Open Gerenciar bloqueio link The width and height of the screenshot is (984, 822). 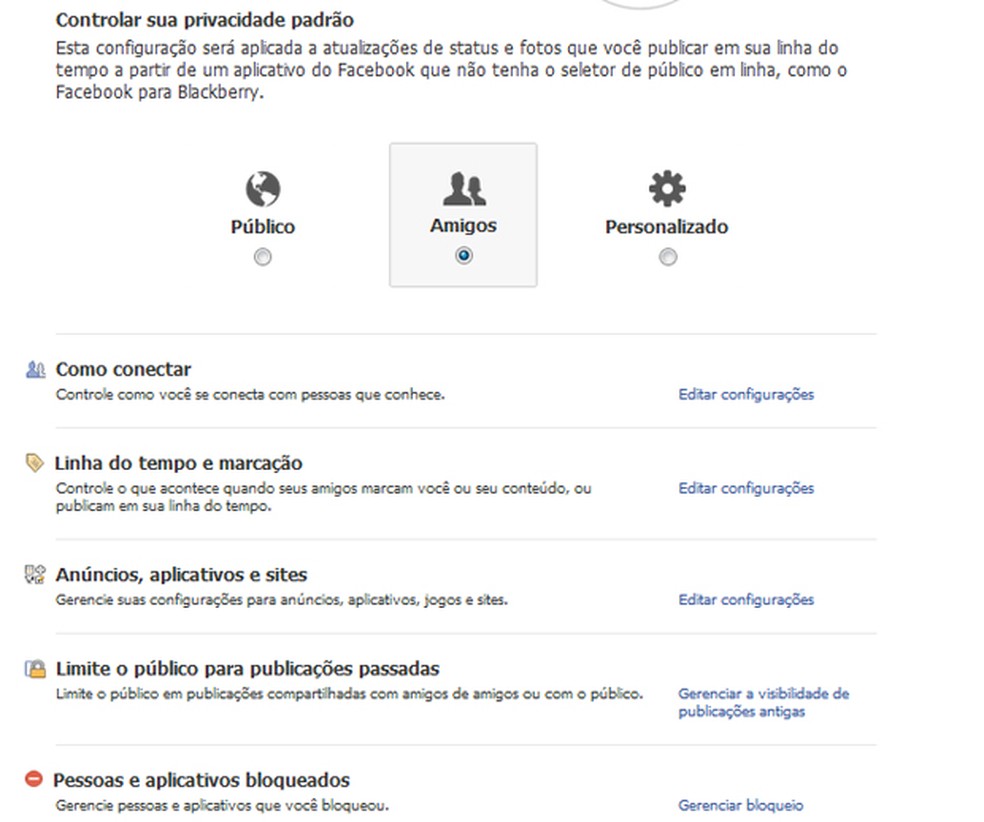pos(740,805)
